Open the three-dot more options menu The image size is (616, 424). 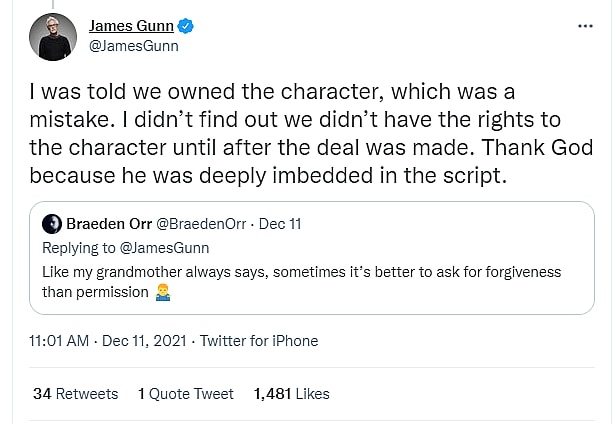pos(585,26)
